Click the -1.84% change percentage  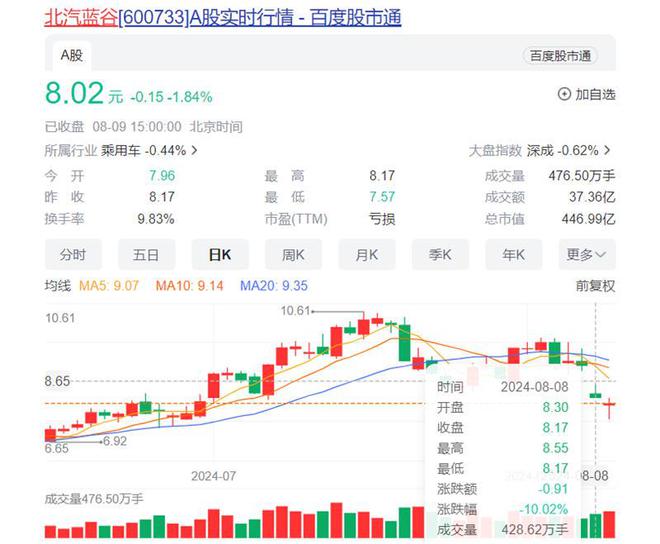pyautogui.click(x=190, y=97)
